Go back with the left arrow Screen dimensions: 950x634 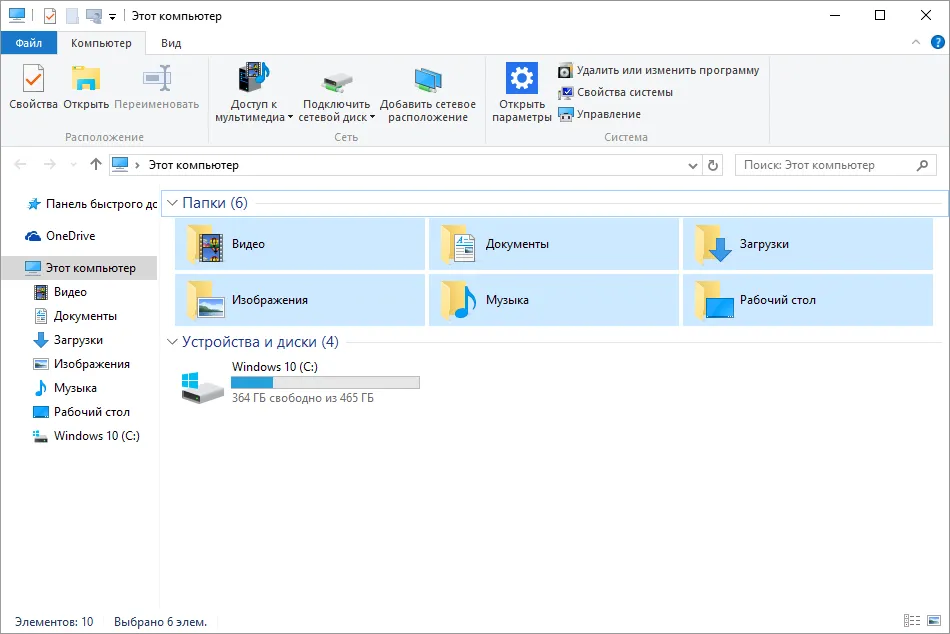20,164
